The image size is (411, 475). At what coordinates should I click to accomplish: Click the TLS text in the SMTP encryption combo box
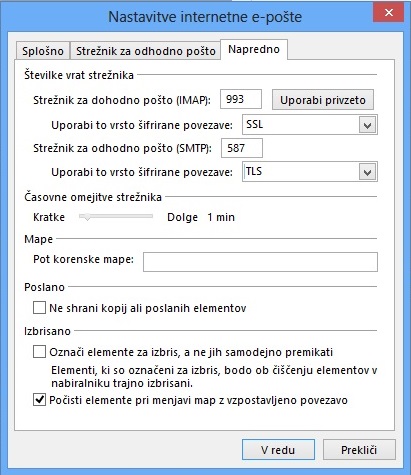[x=254, y=171]
